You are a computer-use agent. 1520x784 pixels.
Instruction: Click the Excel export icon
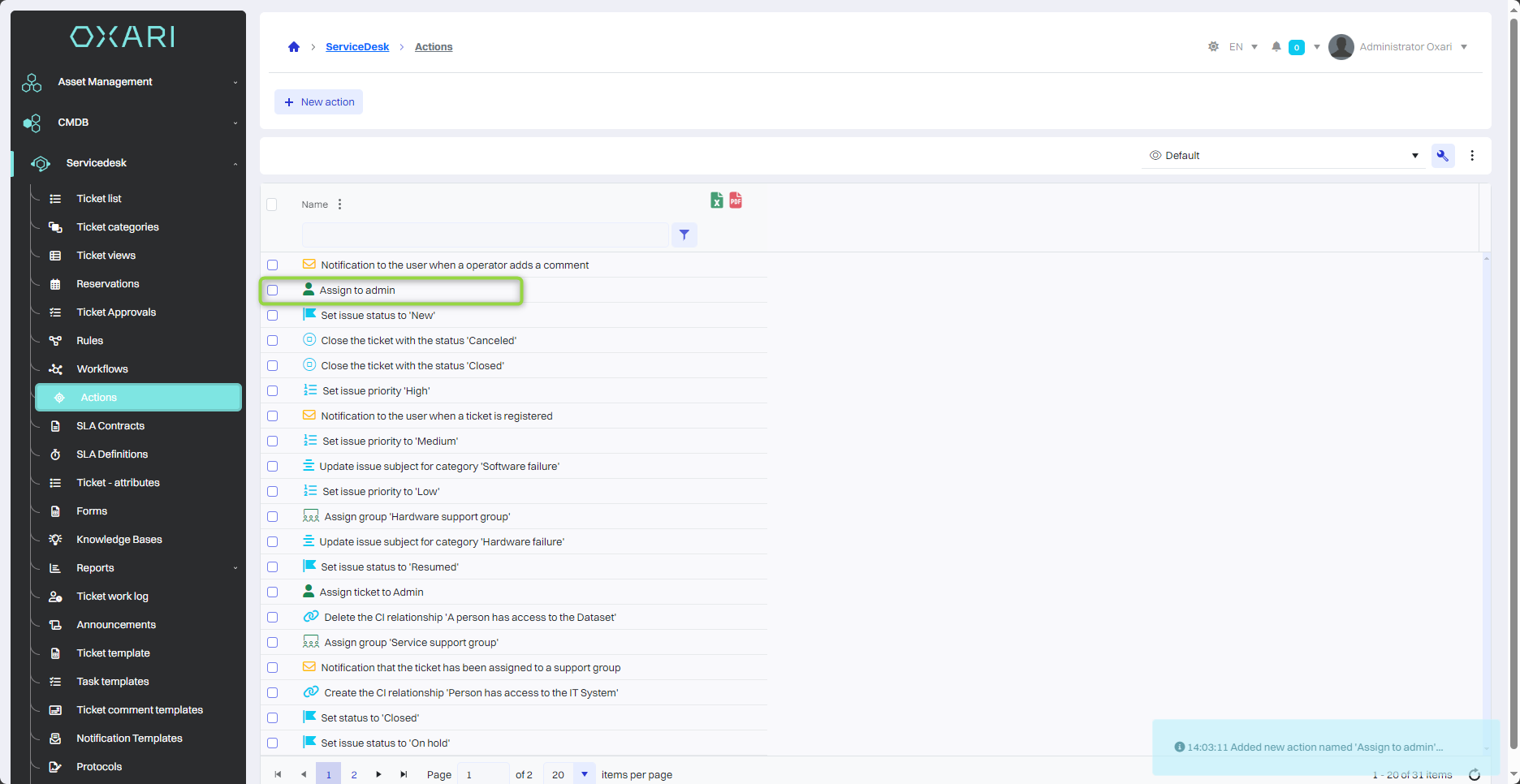(716, 200)
